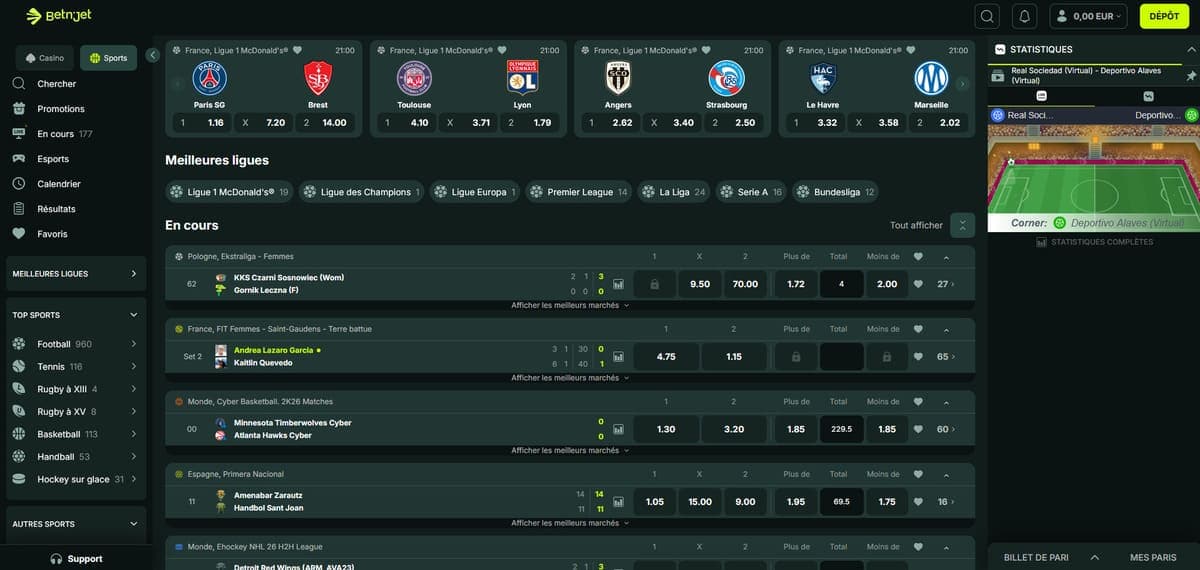Filter by the Premier League chip
This screenshot has width=1200, height=570.
578,192
